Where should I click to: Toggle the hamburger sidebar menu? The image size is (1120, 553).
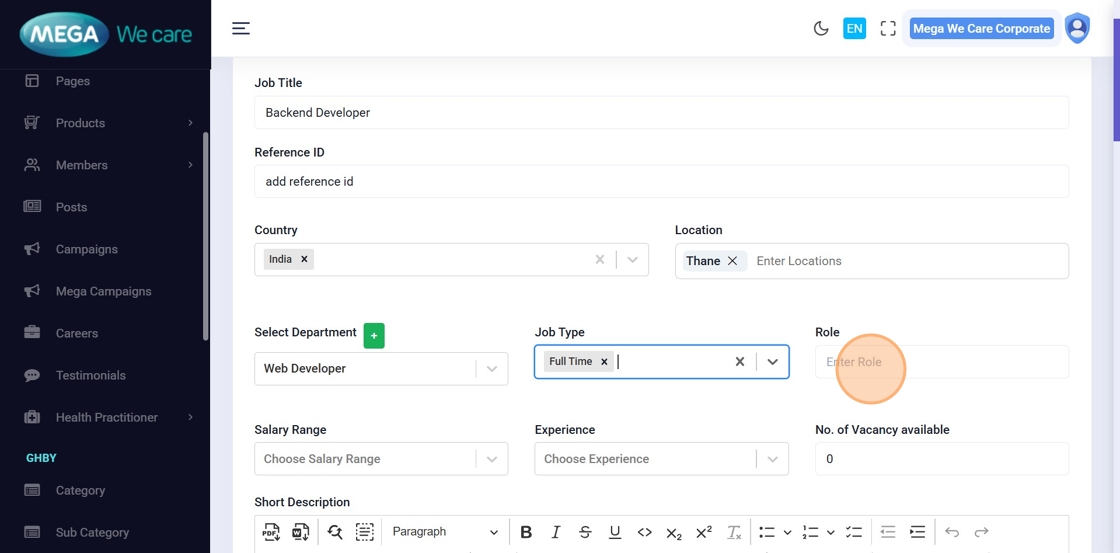241,28
